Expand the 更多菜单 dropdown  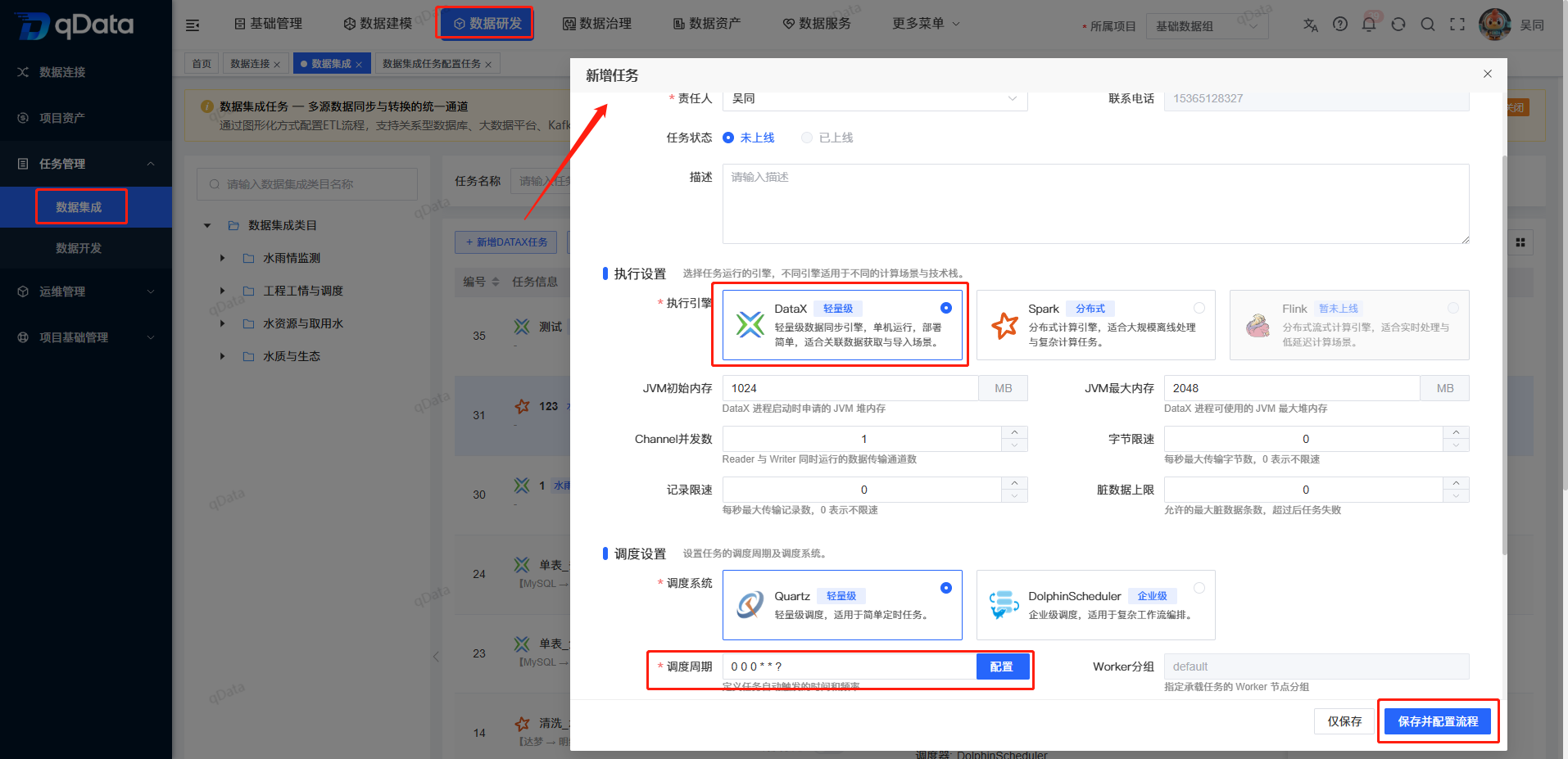(x=926, y=24)
